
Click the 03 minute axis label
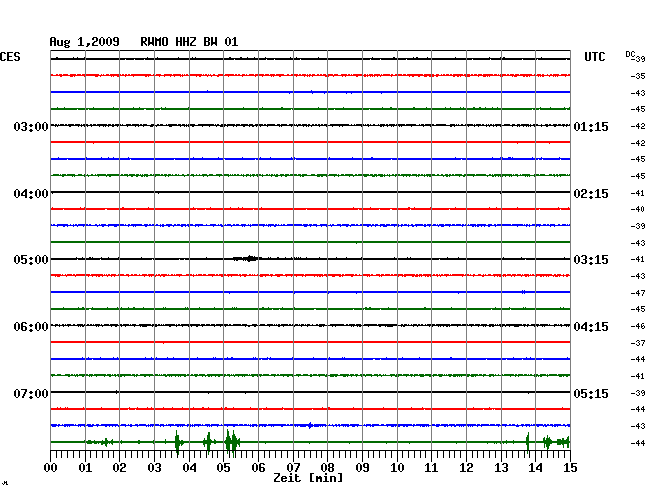pyautogui.click(x=155, y=467)
